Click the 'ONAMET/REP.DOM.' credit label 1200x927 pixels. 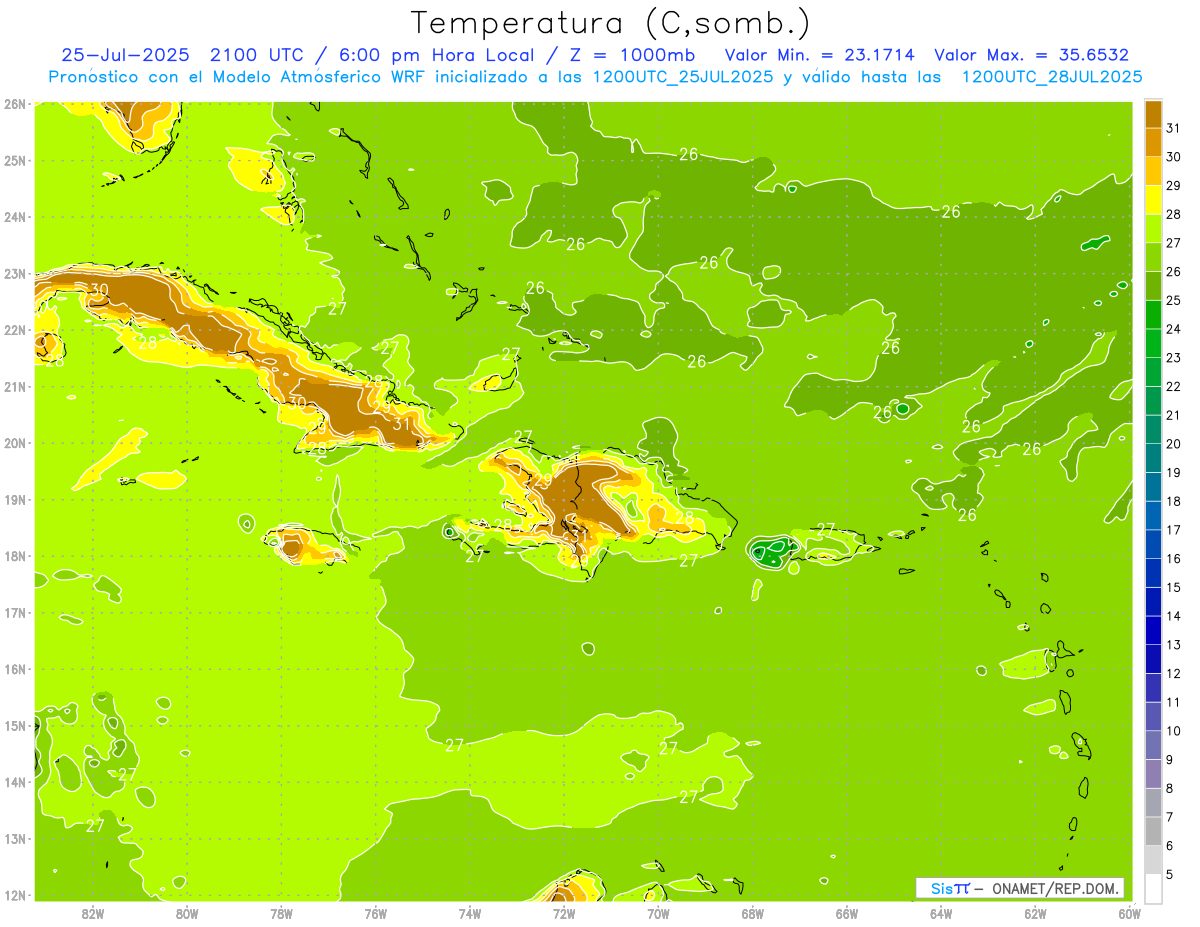(x=1053, y=888)
